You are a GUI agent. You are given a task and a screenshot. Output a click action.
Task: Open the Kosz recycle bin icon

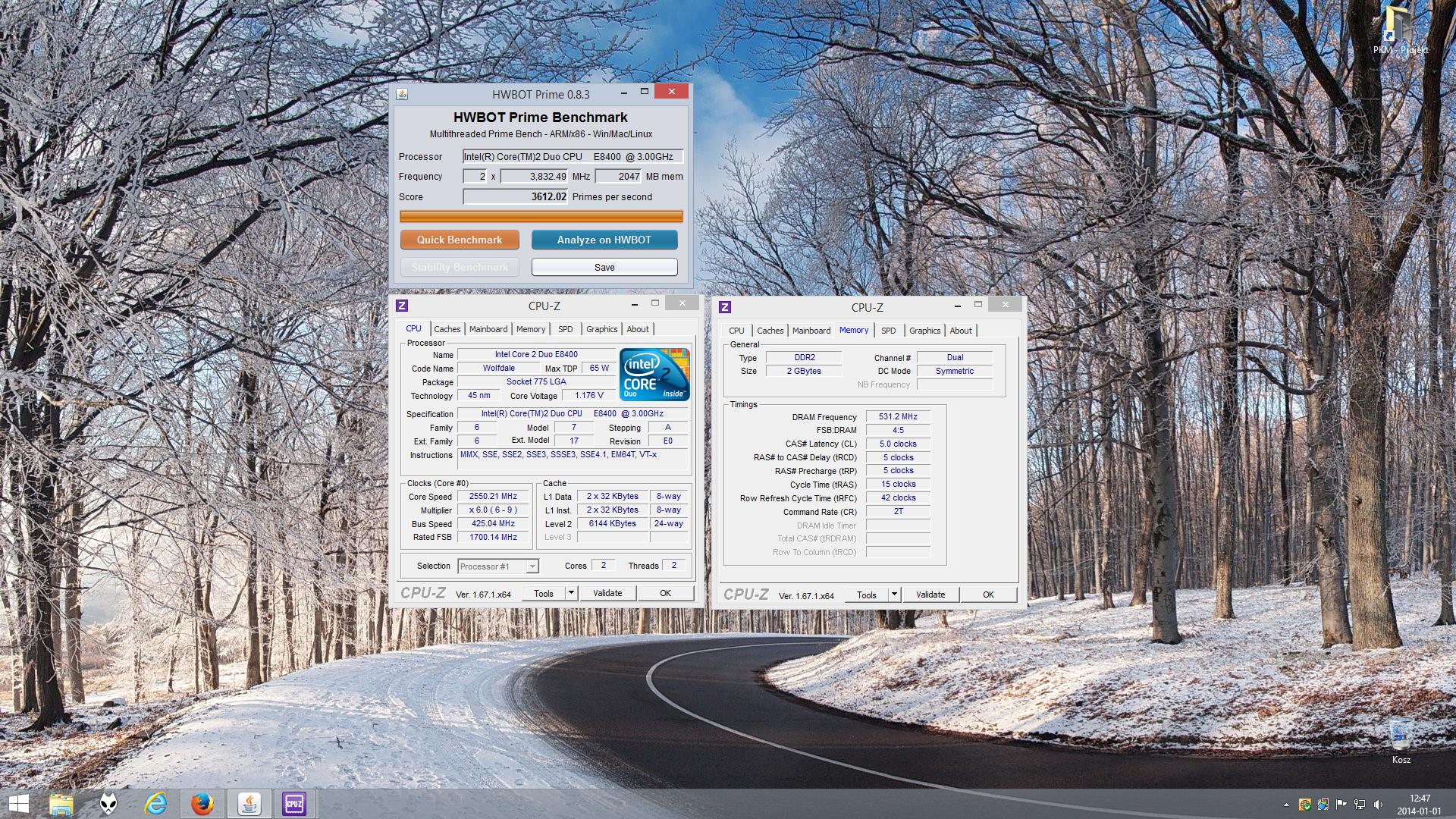pyautogui.click(x=1401, y=741)
